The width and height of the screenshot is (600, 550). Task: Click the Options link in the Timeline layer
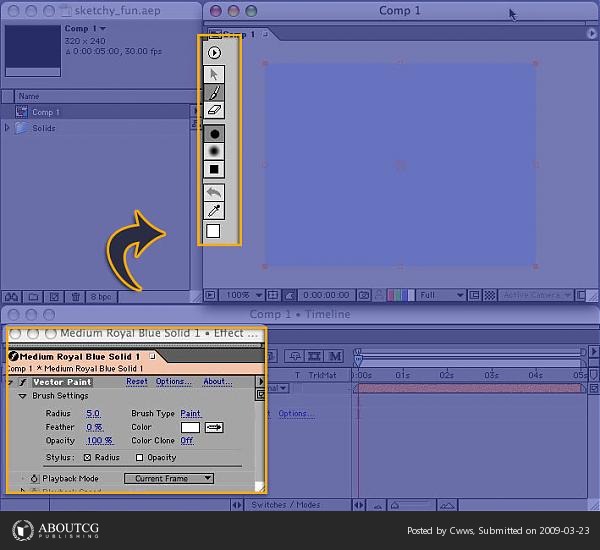coord(297,413)
